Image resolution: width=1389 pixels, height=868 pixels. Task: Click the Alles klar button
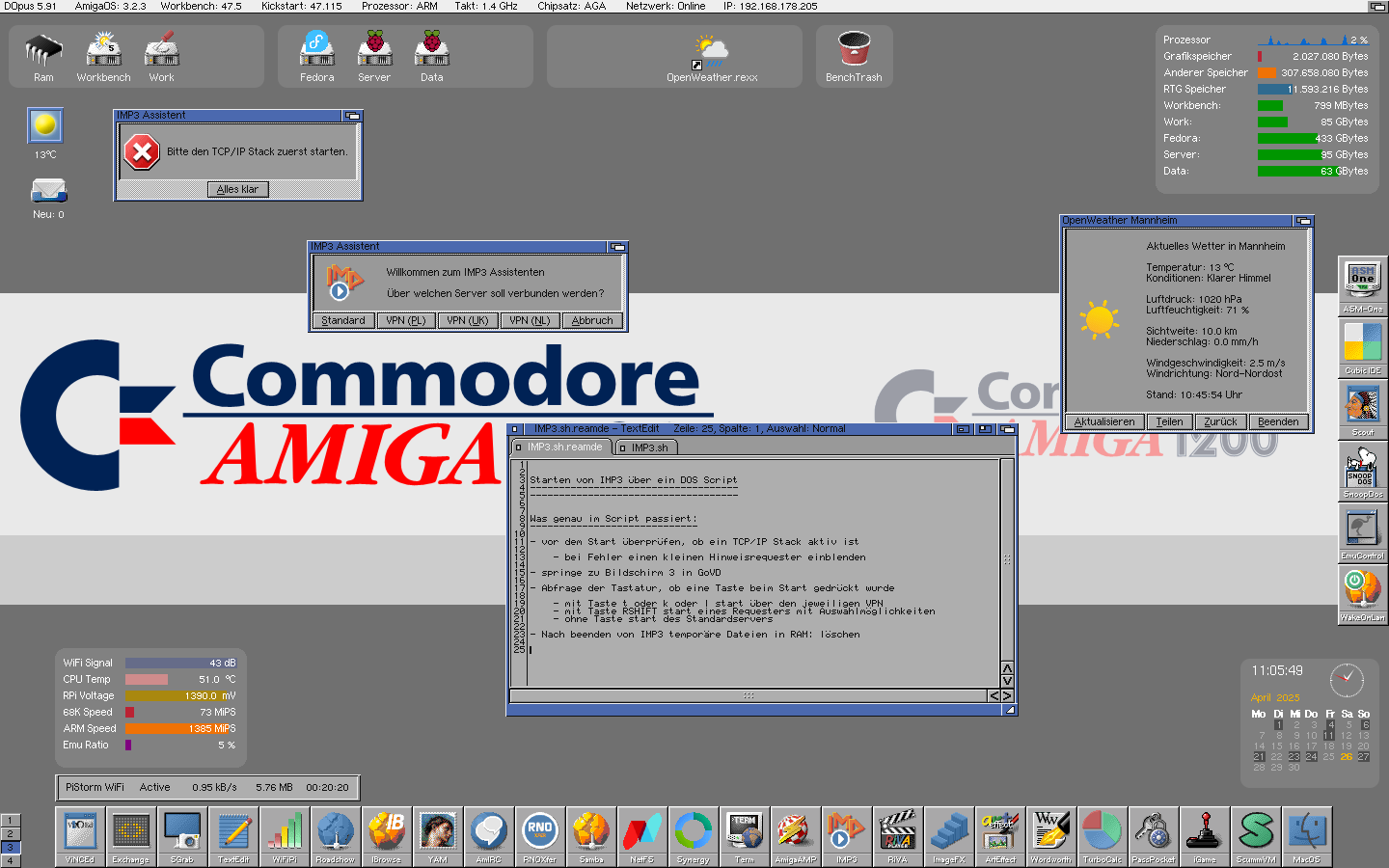click(237, 189)
